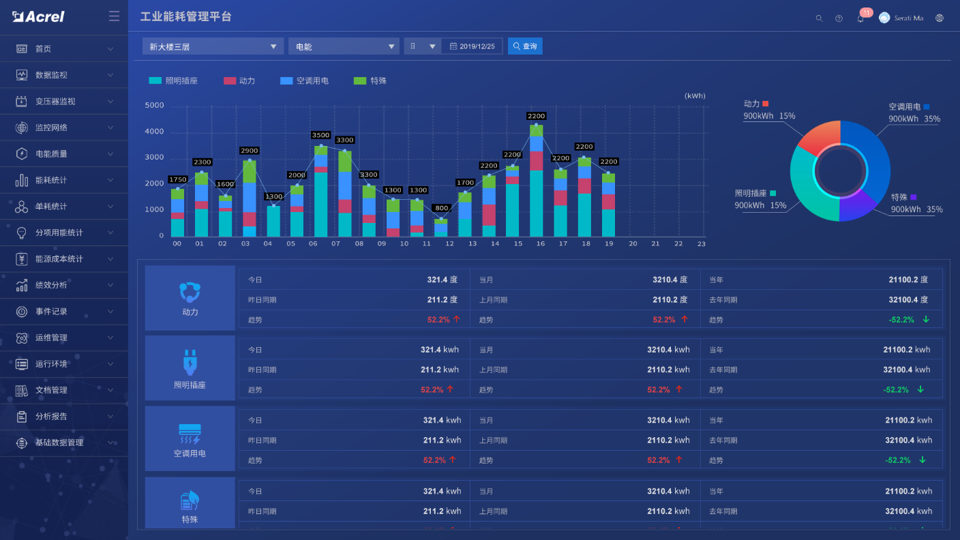This screenshot has height=540, width=960.
Task: Open the 新大楼三层 location dropdown
Action: 212,47
